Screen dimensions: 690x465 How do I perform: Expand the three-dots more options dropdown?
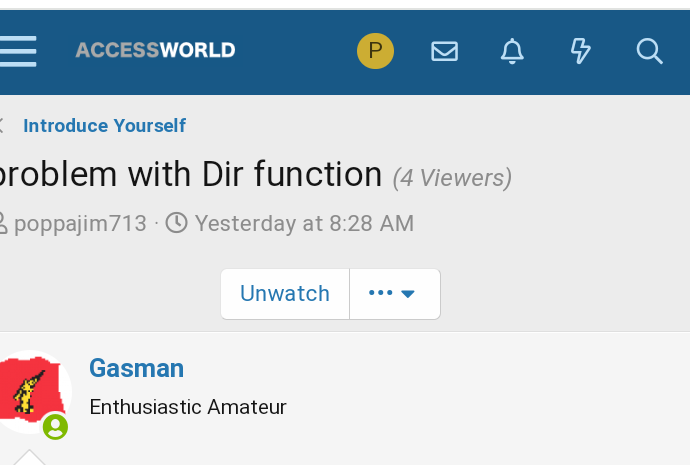pos(395,293)
